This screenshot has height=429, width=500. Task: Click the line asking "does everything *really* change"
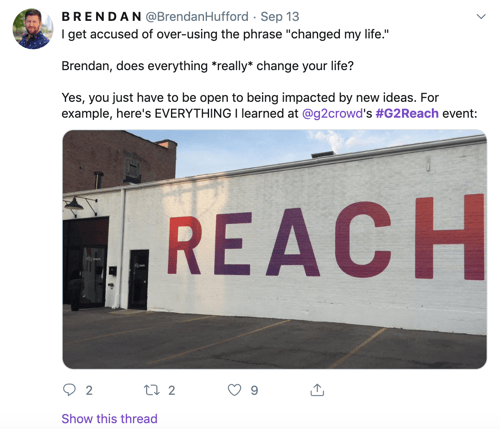pyautogui.click(x=207, y=66)
